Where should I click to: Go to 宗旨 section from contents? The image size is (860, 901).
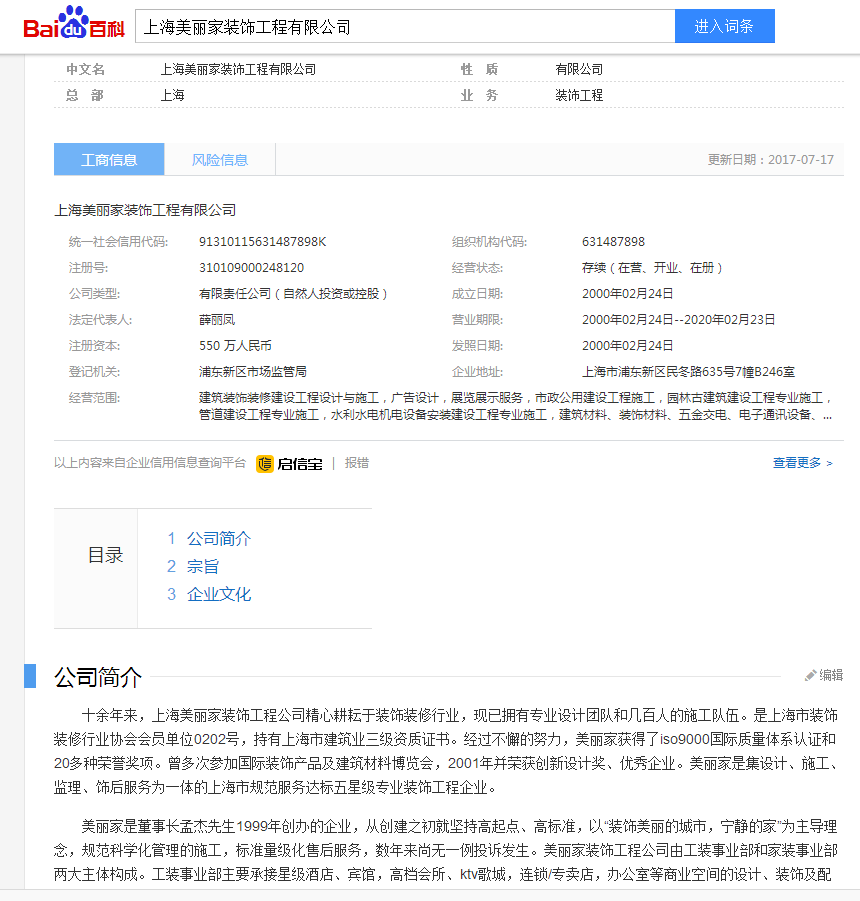pyautogui.click(x=203, y=566)
